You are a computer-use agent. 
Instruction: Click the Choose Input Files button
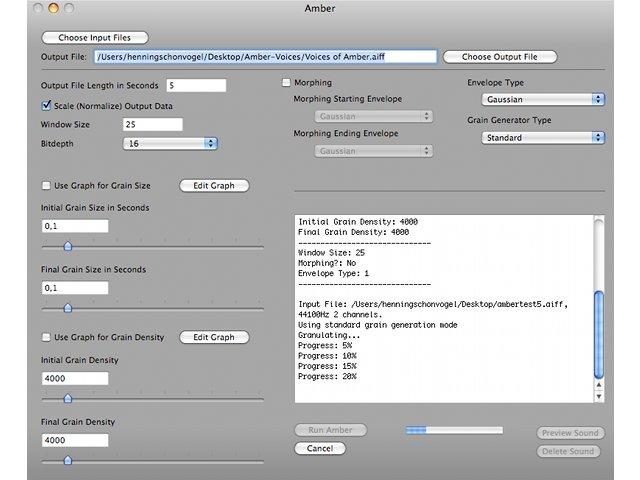pos(94,38)
